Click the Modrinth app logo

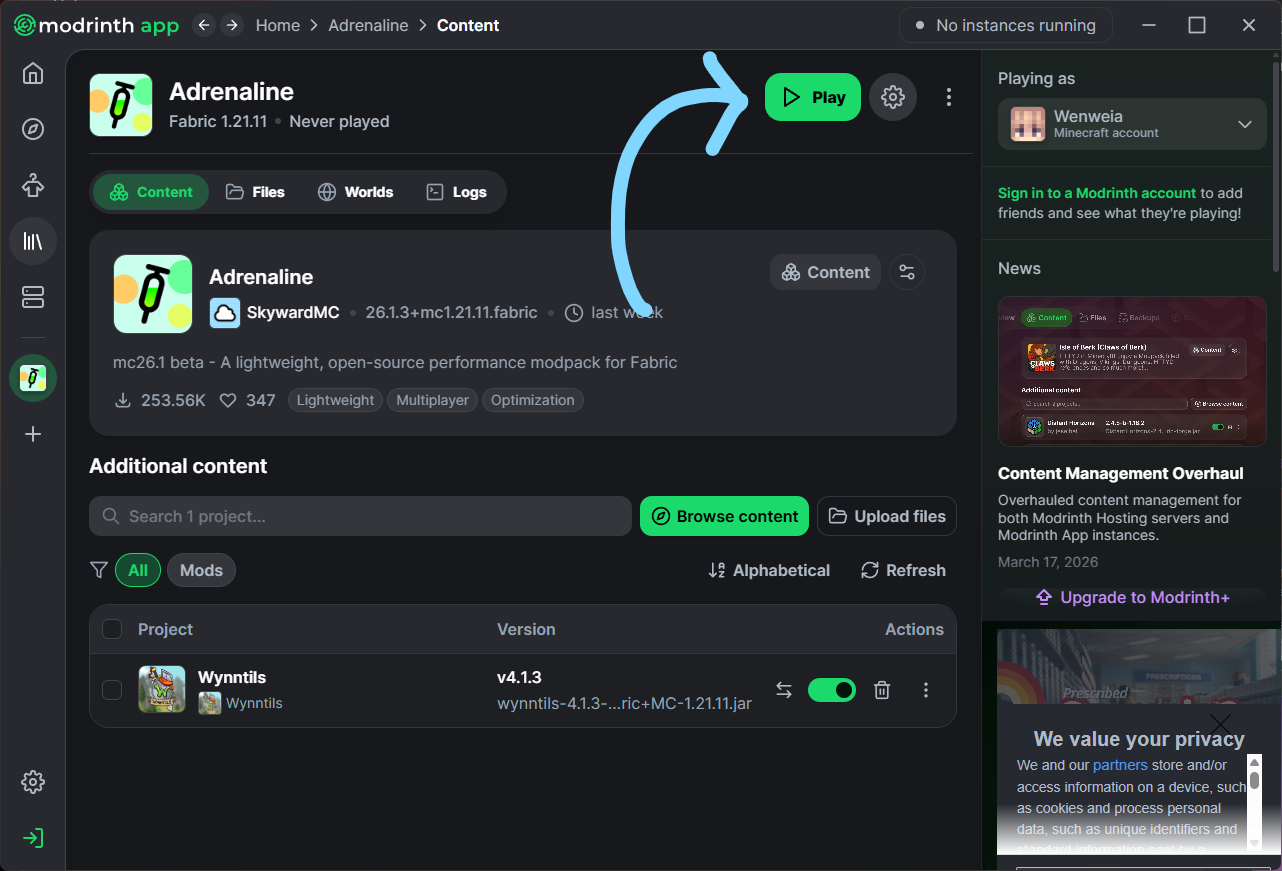[x=96, y=25]
